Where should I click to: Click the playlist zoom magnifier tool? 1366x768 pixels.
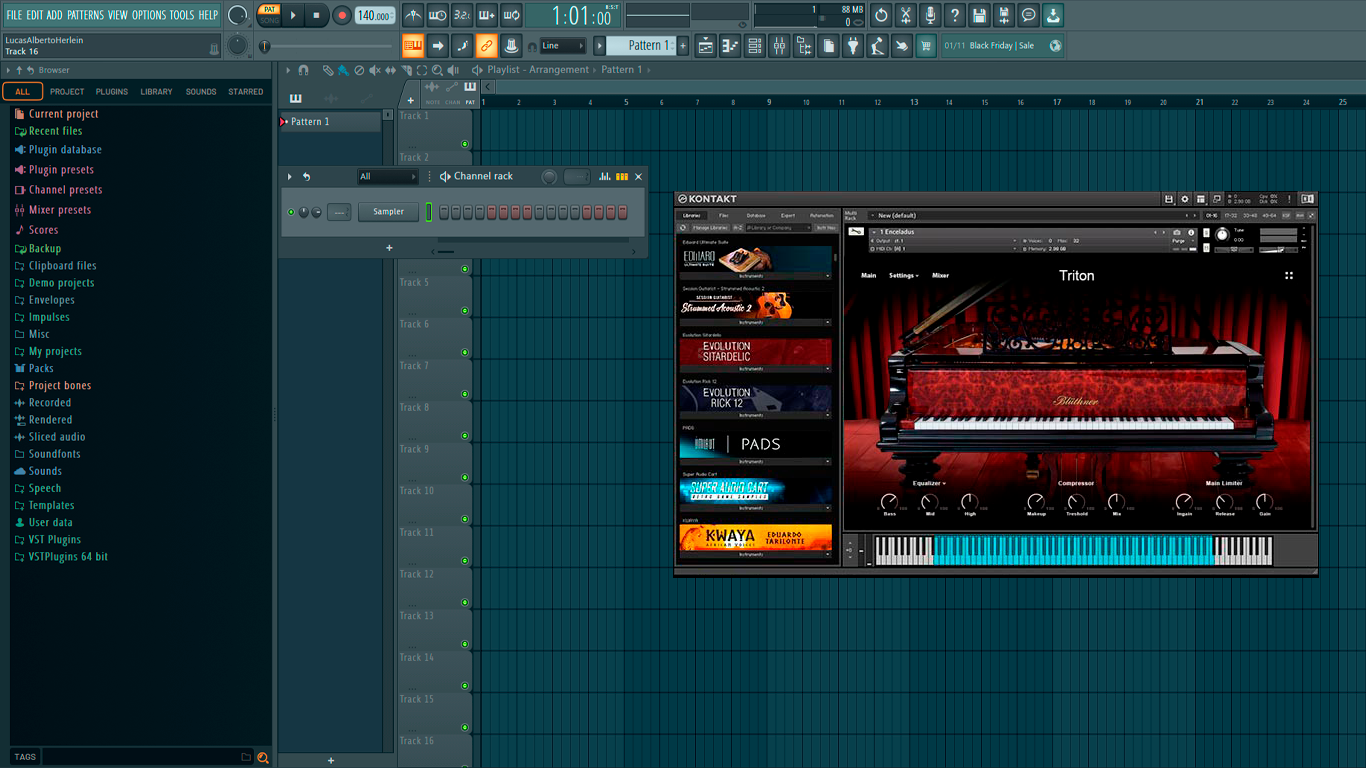click(x=438, y=70)
